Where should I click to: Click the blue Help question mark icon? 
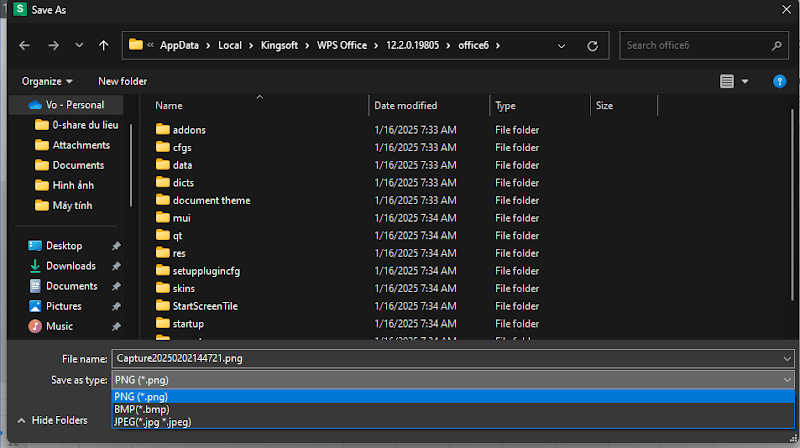click(x=779, y=81)
